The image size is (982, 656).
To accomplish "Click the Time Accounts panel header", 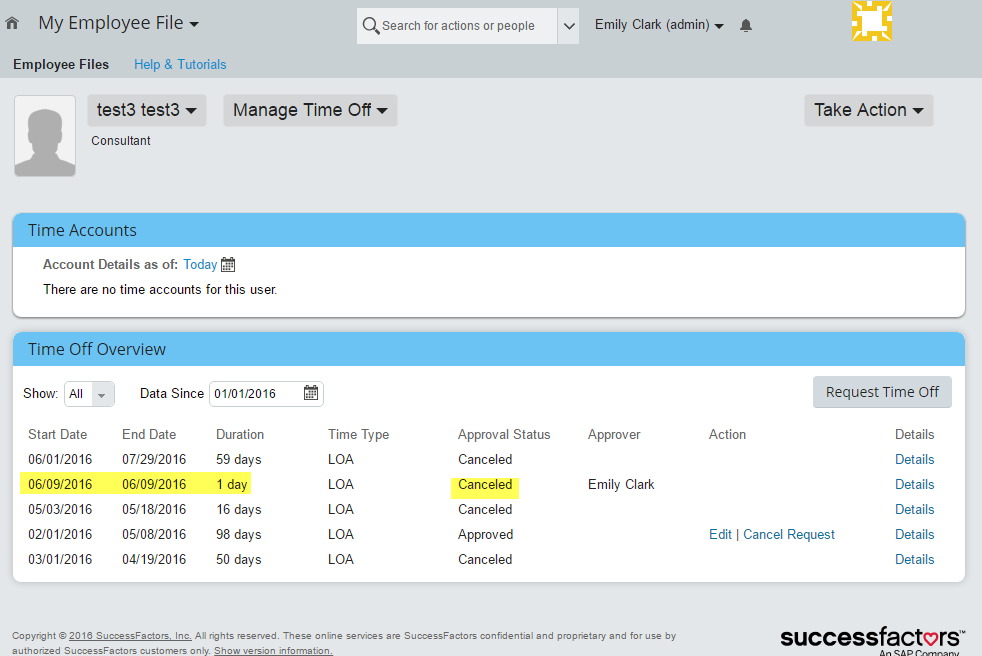I will (x=489, y=230).
